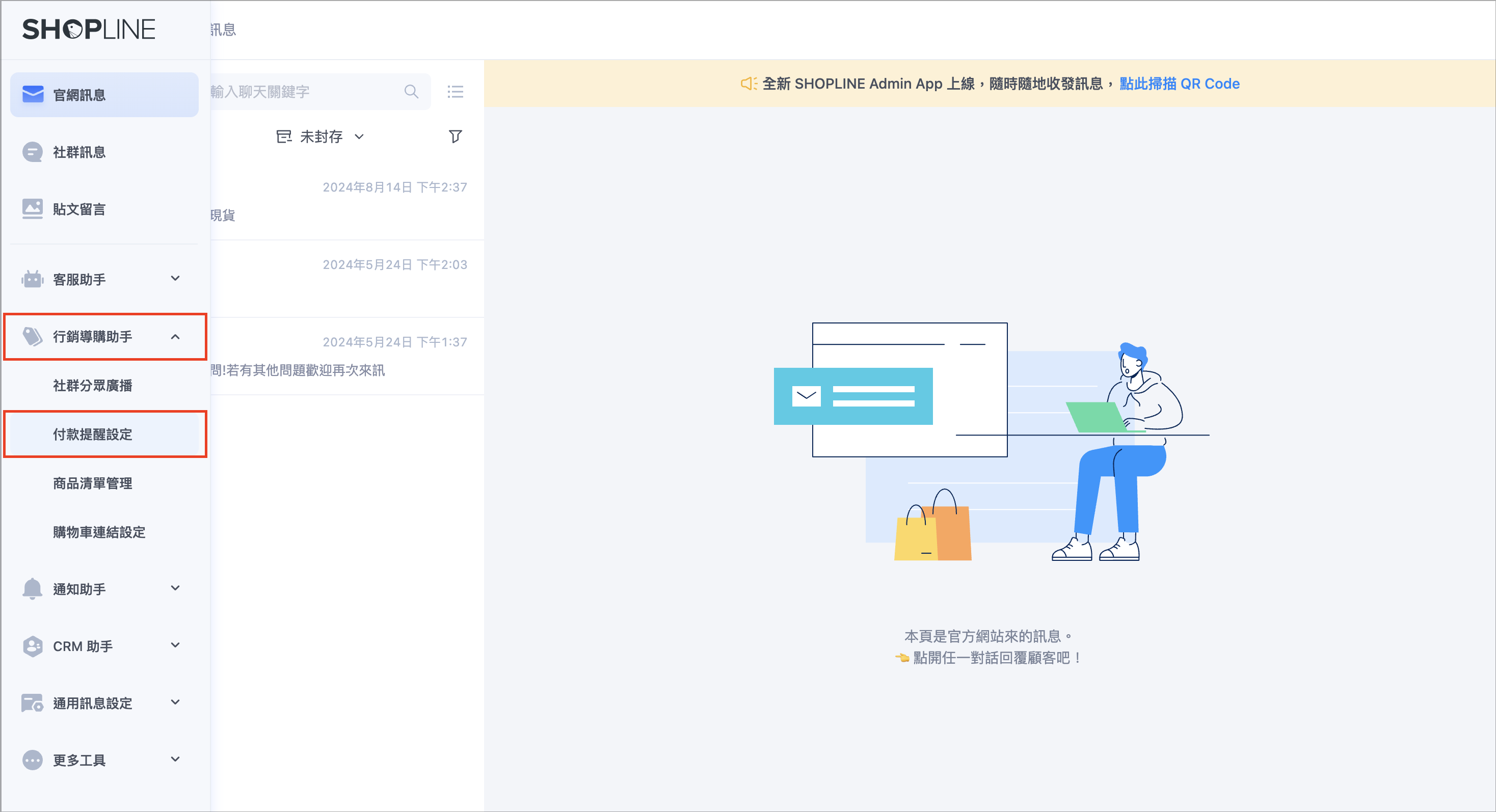Viewport: 1496px width, 812px height.
Task: Expand the 通知助手 chevron
Action: pos(175,588)
